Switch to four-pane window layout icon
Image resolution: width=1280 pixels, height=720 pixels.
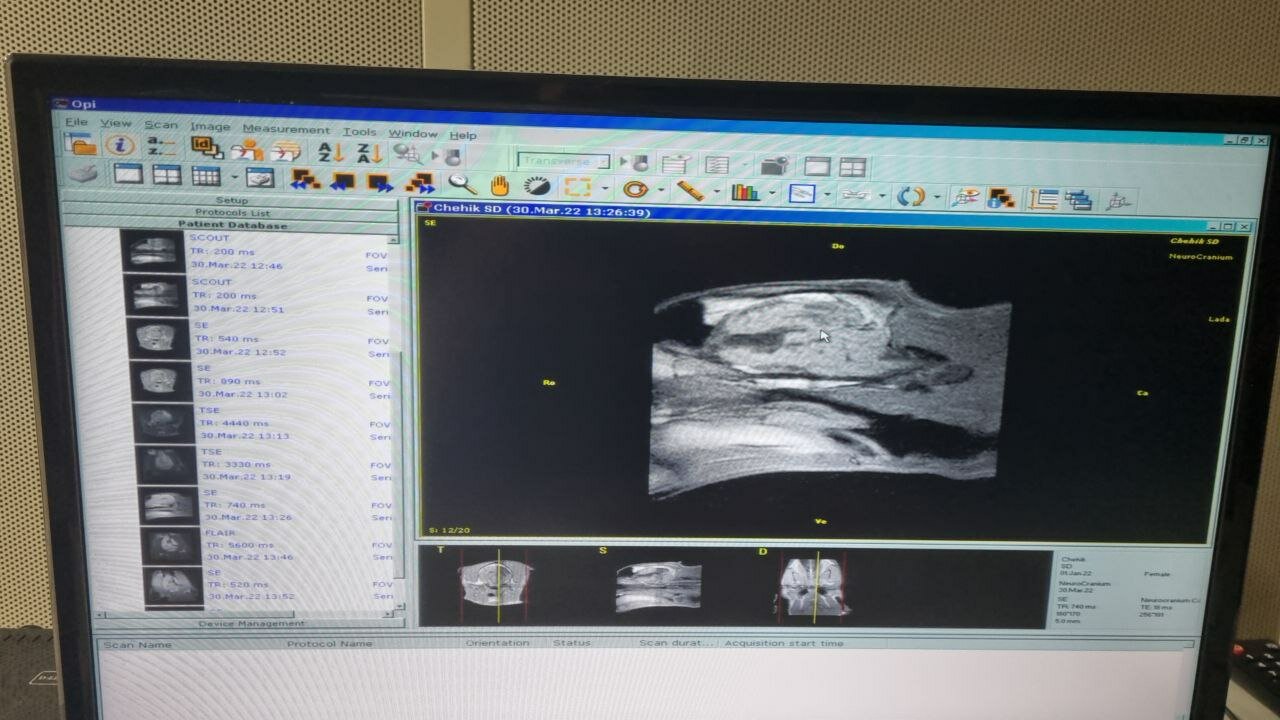coord(166,175)
